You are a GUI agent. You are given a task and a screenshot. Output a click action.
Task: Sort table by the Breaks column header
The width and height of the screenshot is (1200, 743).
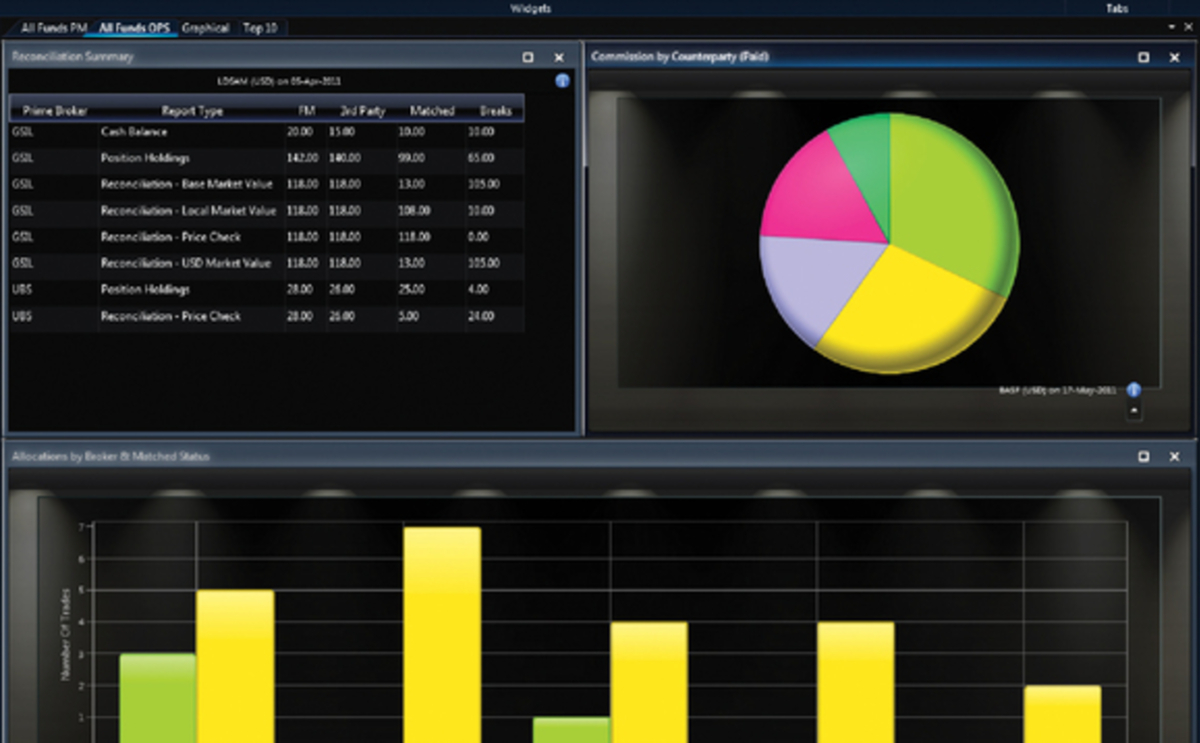point(495,111)
